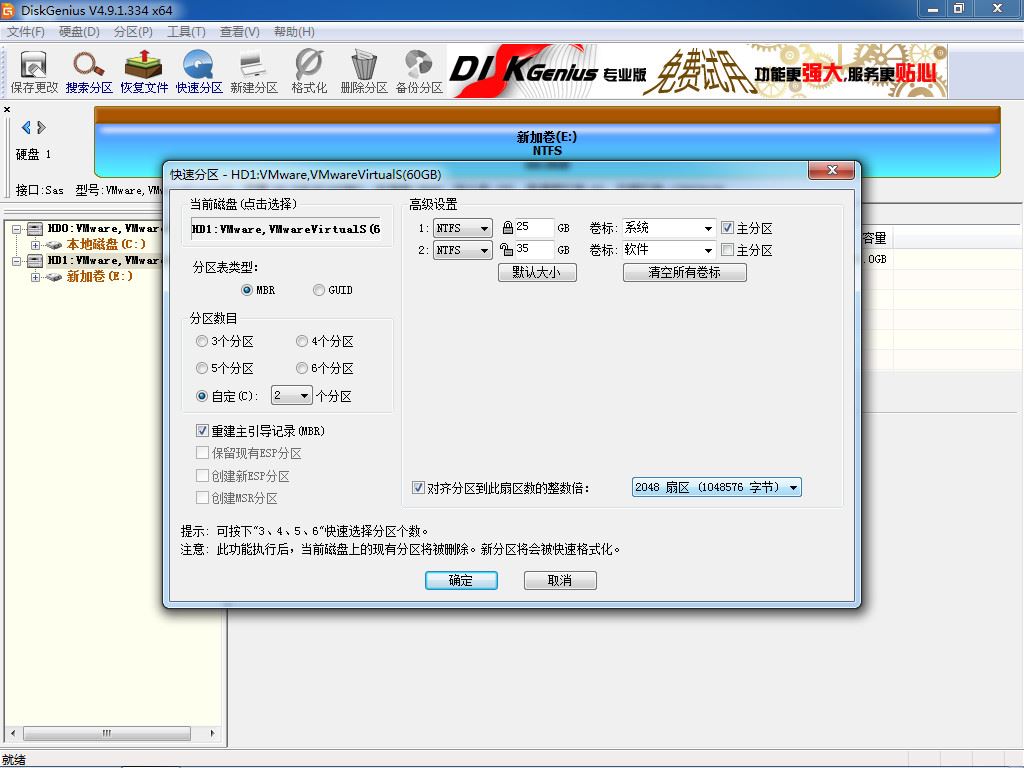This screenshot has width=1024, height=768.
Task: Select the GUID partition table type
Action: (x=319, y=290)
